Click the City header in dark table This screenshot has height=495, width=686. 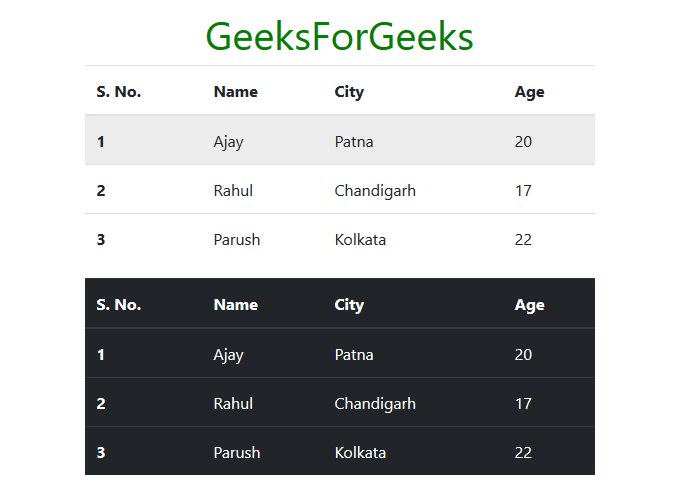tap(349, 305)
